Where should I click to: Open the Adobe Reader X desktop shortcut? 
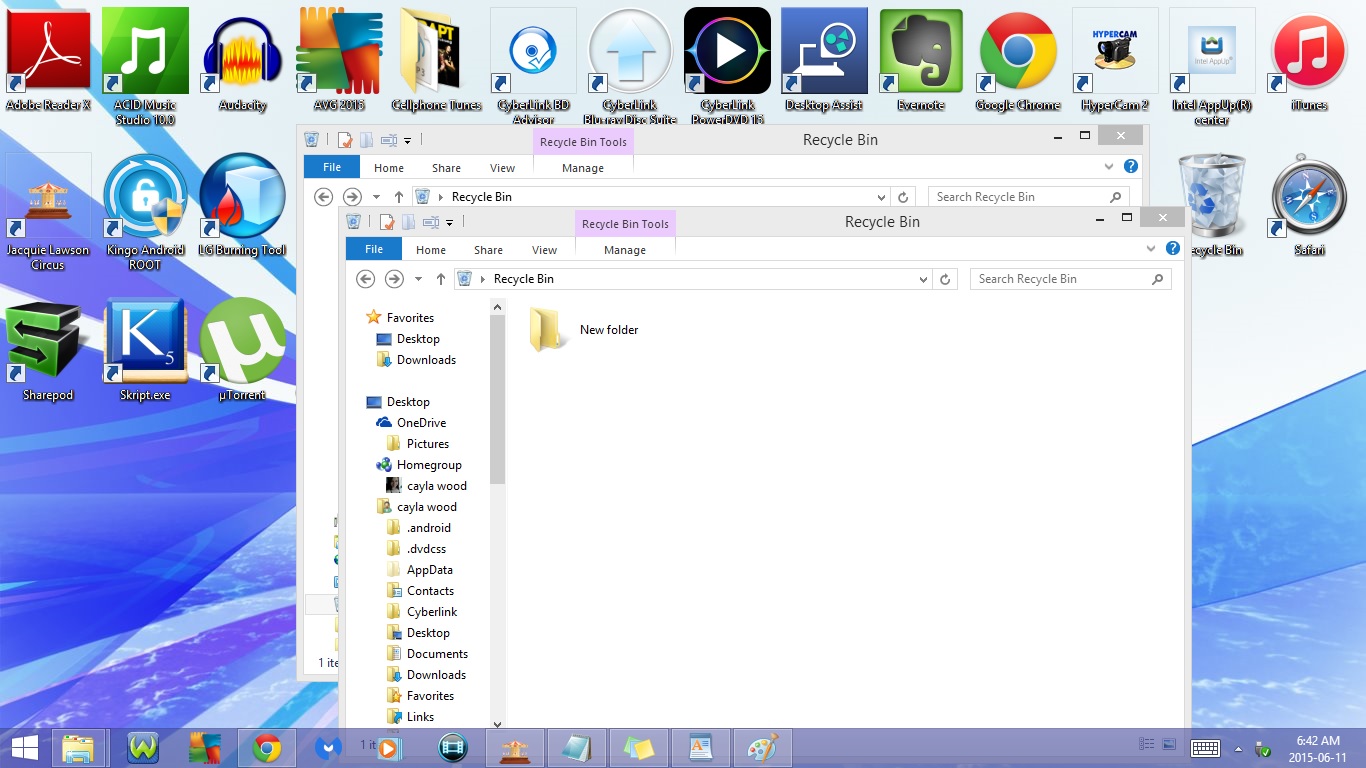[x=48, y=60]
